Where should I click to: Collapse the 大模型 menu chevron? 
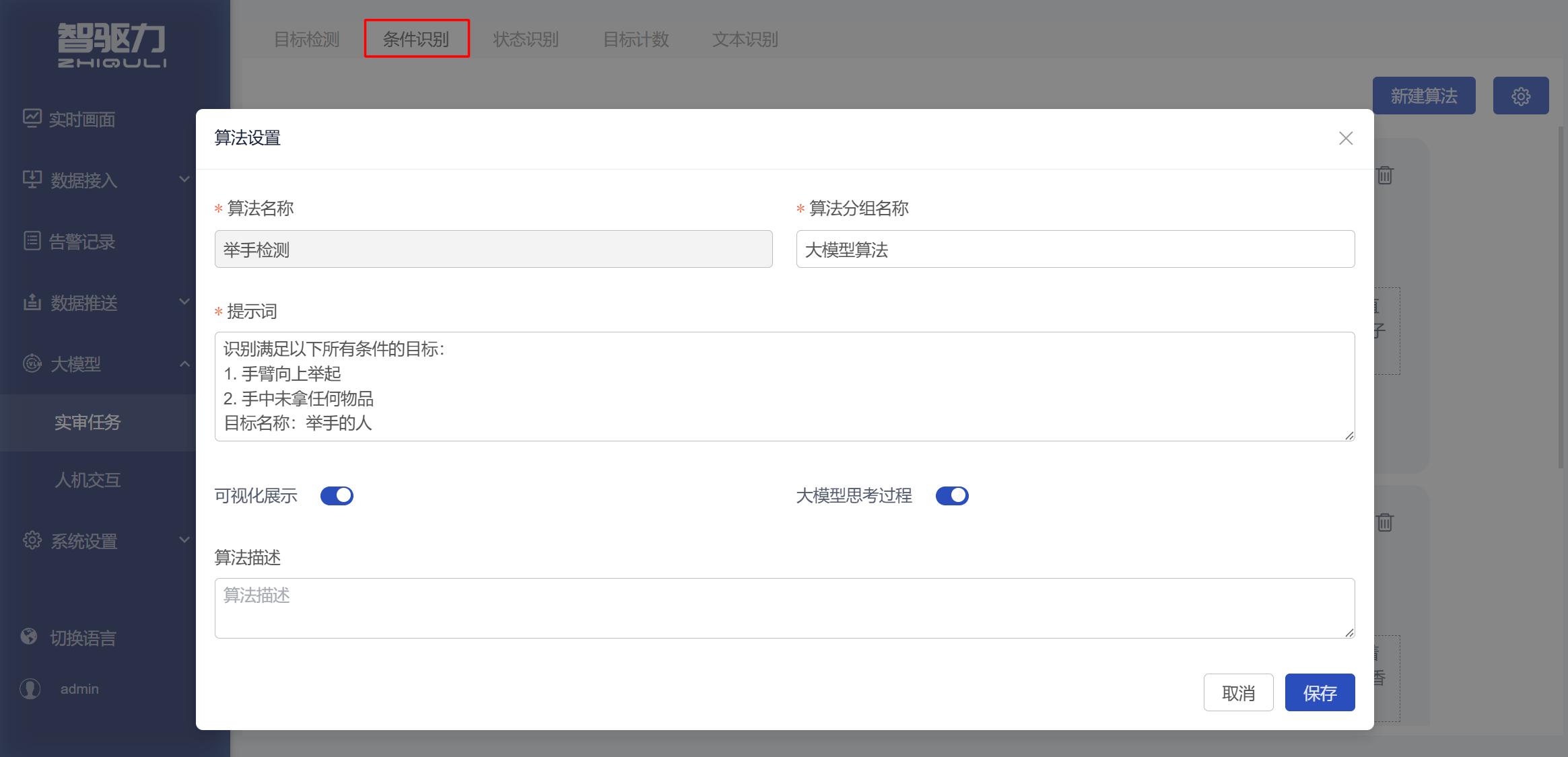184,363
